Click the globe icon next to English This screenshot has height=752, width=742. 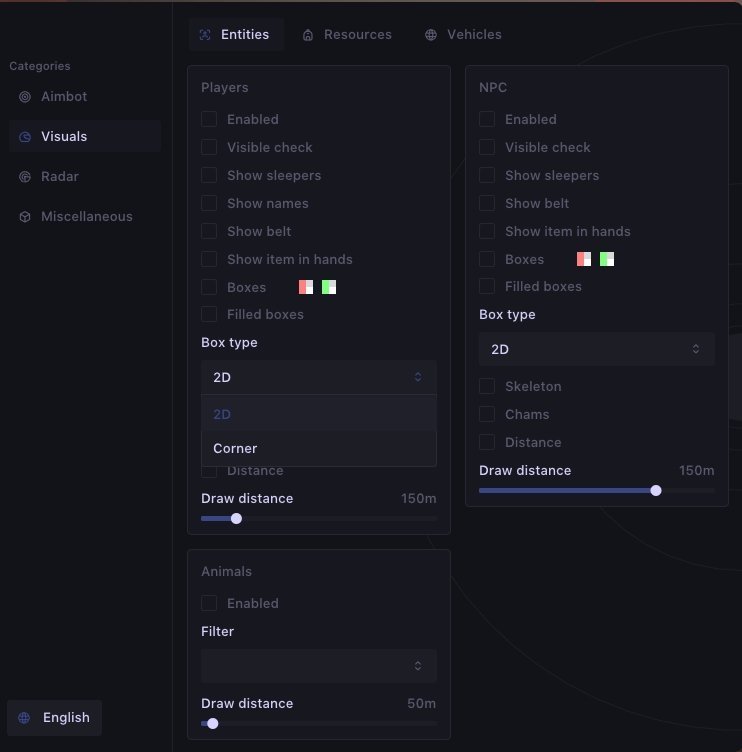click(x=24, y=718)
